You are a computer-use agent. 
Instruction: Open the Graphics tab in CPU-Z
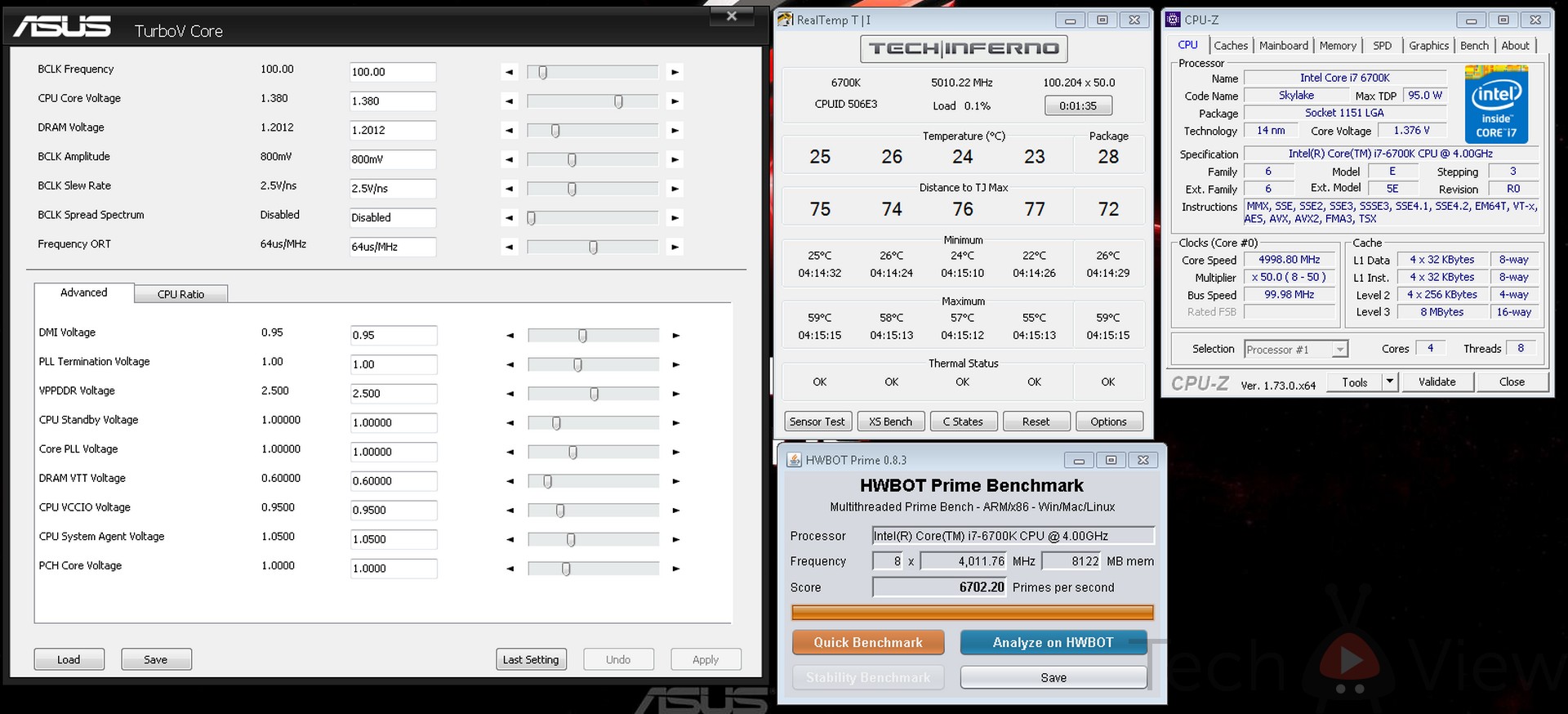pyautogui.click(x=1428, y=46)
